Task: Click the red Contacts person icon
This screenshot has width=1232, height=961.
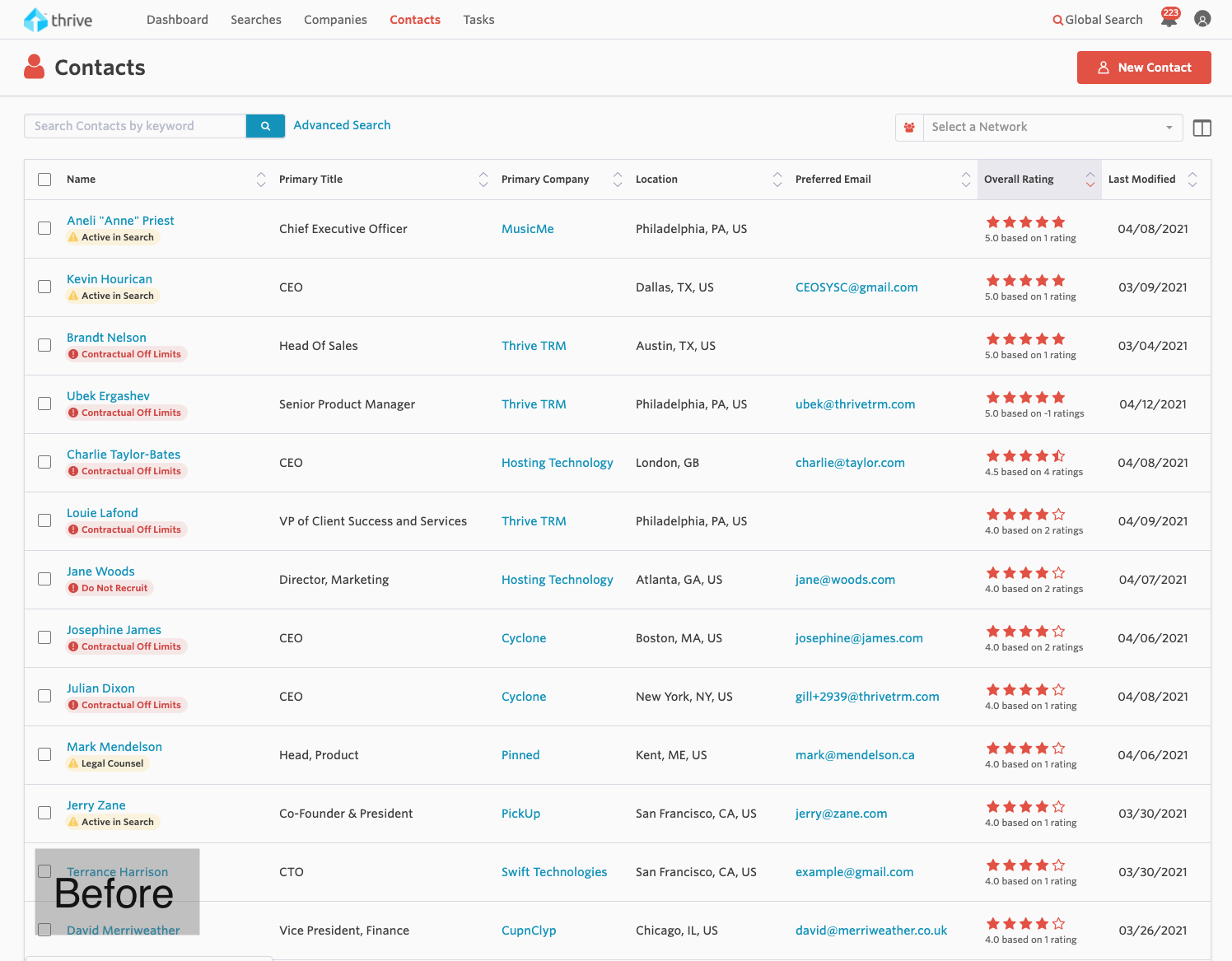Action: click(34, 67)
